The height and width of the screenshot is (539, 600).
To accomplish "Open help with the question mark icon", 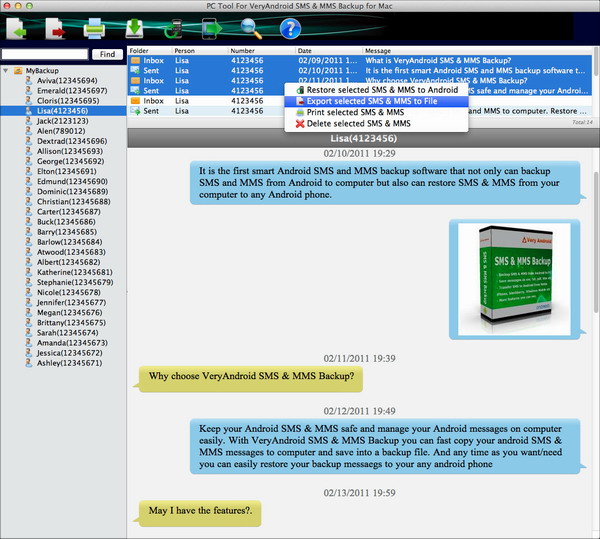I will [x=290, y=29].
